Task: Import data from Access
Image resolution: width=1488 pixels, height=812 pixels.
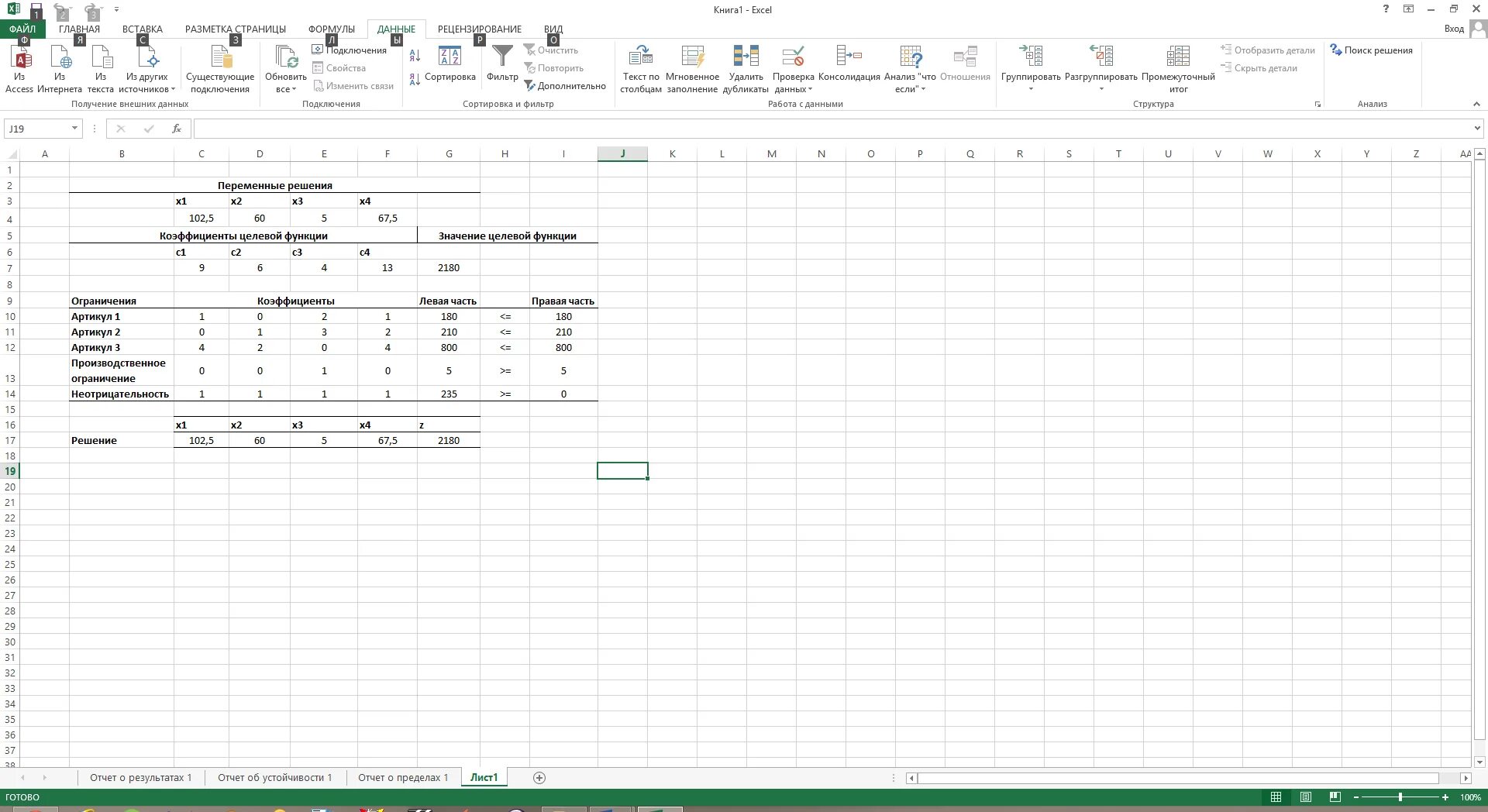Action: (x=19, y=68)
